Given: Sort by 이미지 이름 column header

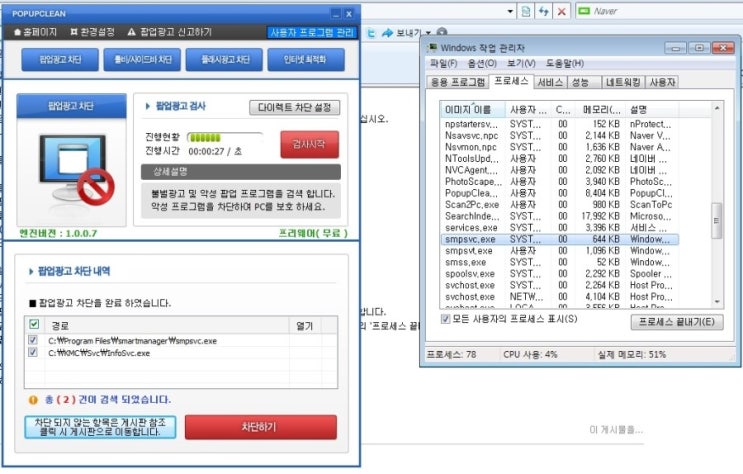Looking at the screenshot, I should click(472, 109).
